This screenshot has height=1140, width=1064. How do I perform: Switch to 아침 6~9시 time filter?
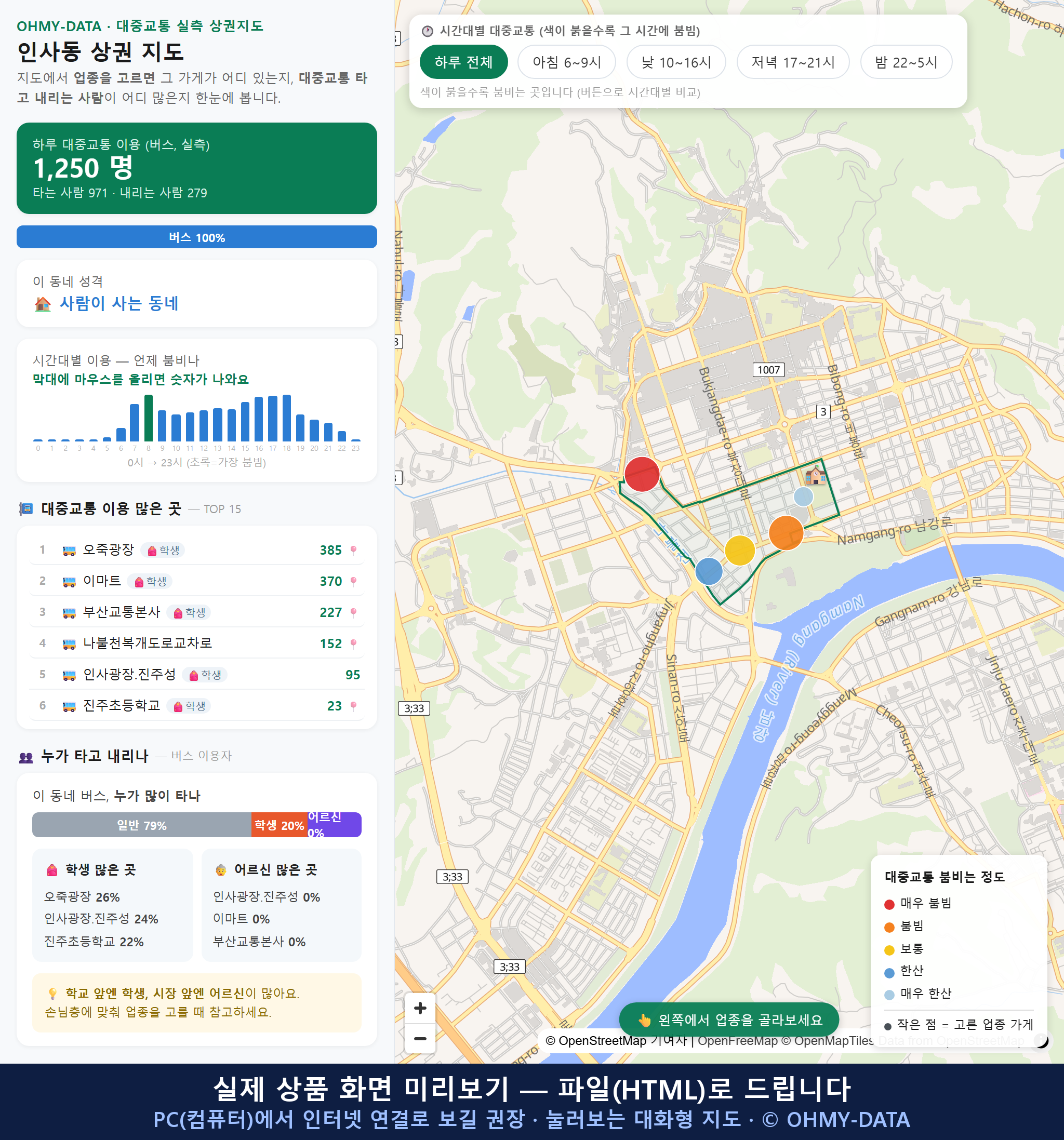coord(567,62)
